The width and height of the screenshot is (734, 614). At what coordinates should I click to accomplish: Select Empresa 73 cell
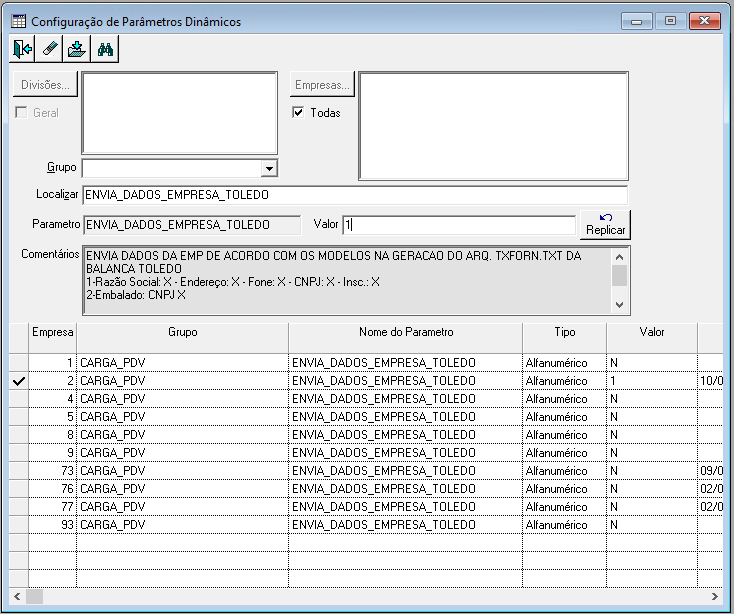(x=52, y=470)
